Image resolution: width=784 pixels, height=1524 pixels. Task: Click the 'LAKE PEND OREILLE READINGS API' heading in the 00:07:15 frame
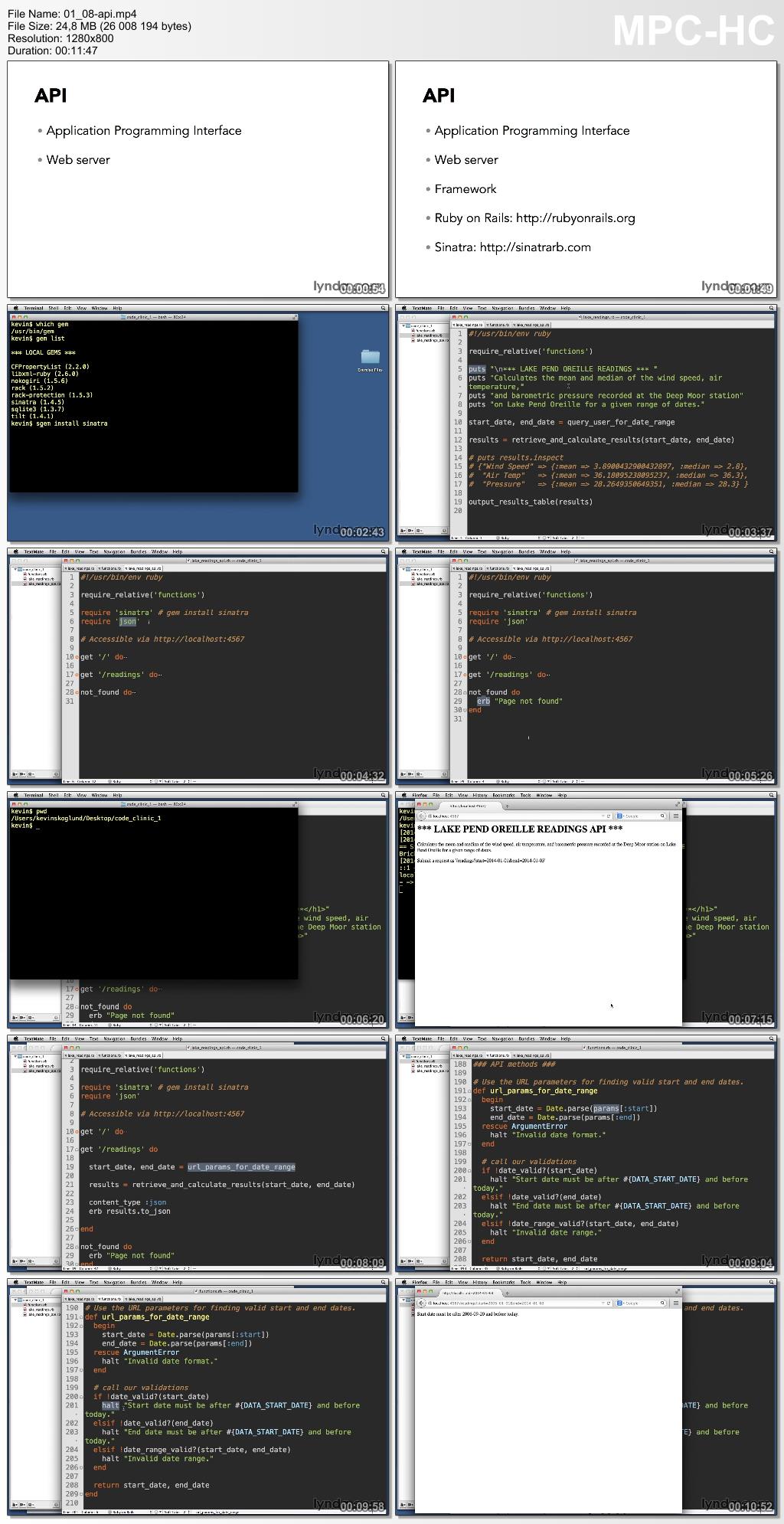[x=520, y=829]
